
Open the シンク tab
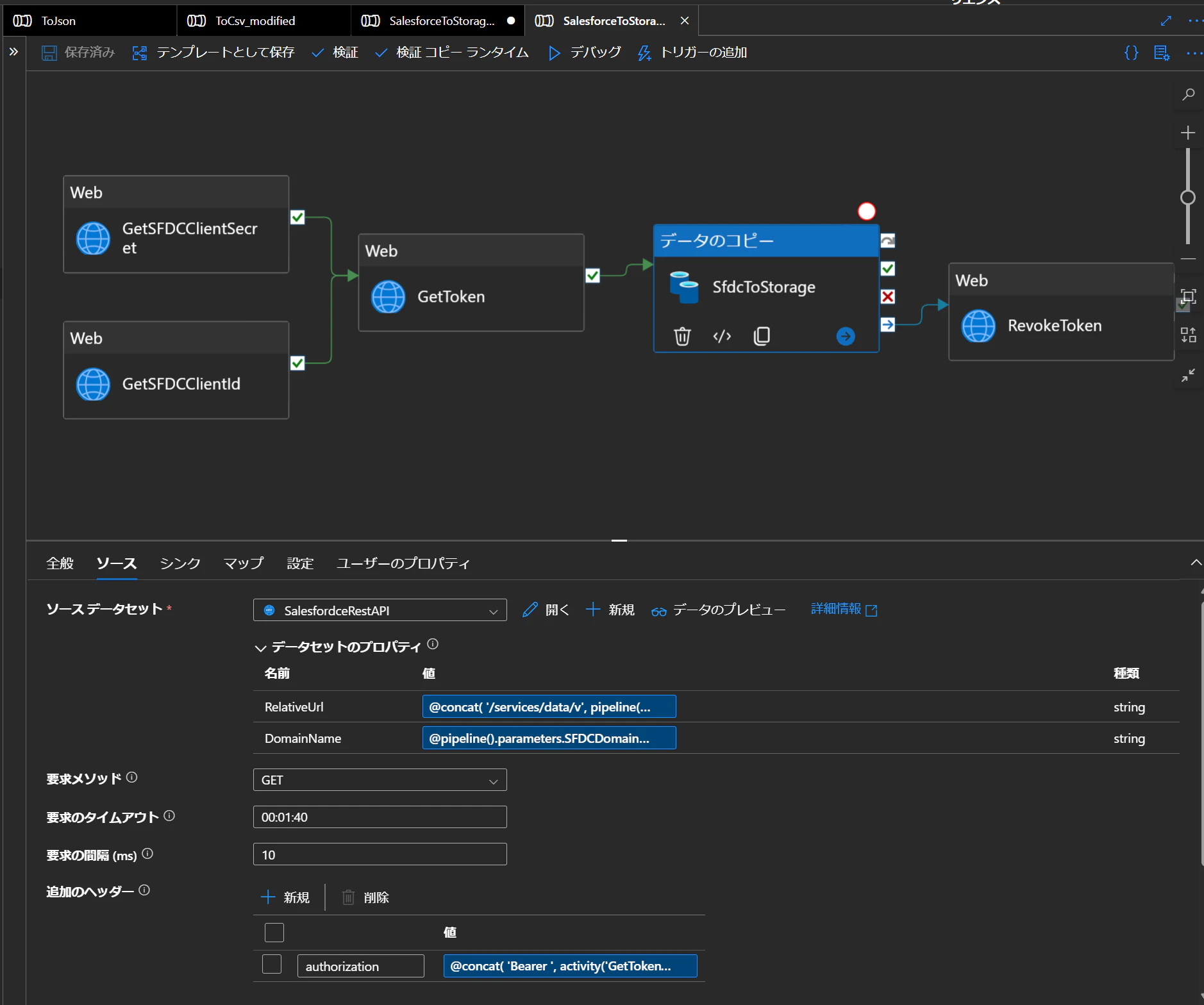click(x=180, y=563)
